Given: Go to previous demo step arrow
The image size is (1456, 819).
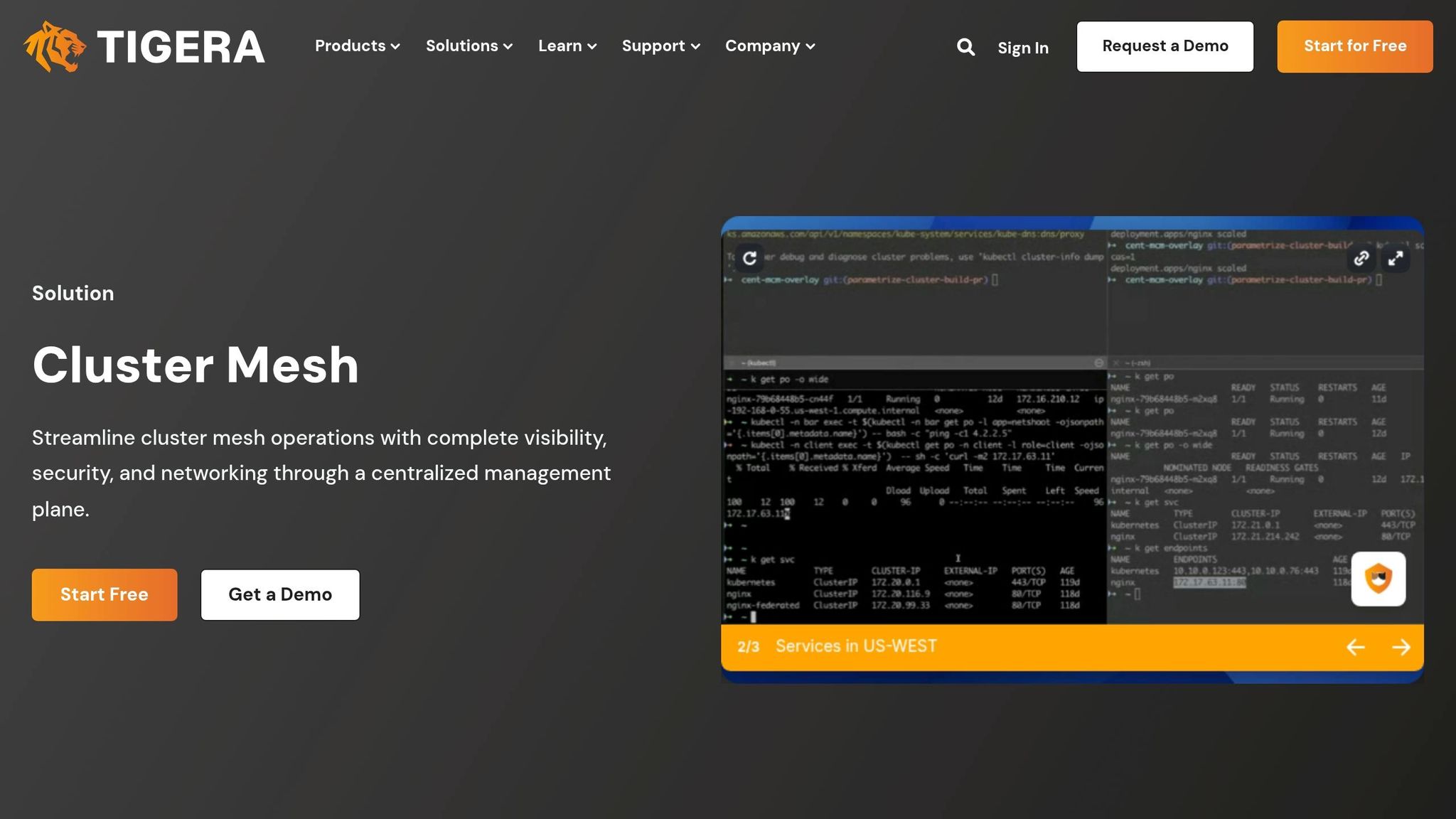Looking at the screenshot, I should [x=1356, y=647].
